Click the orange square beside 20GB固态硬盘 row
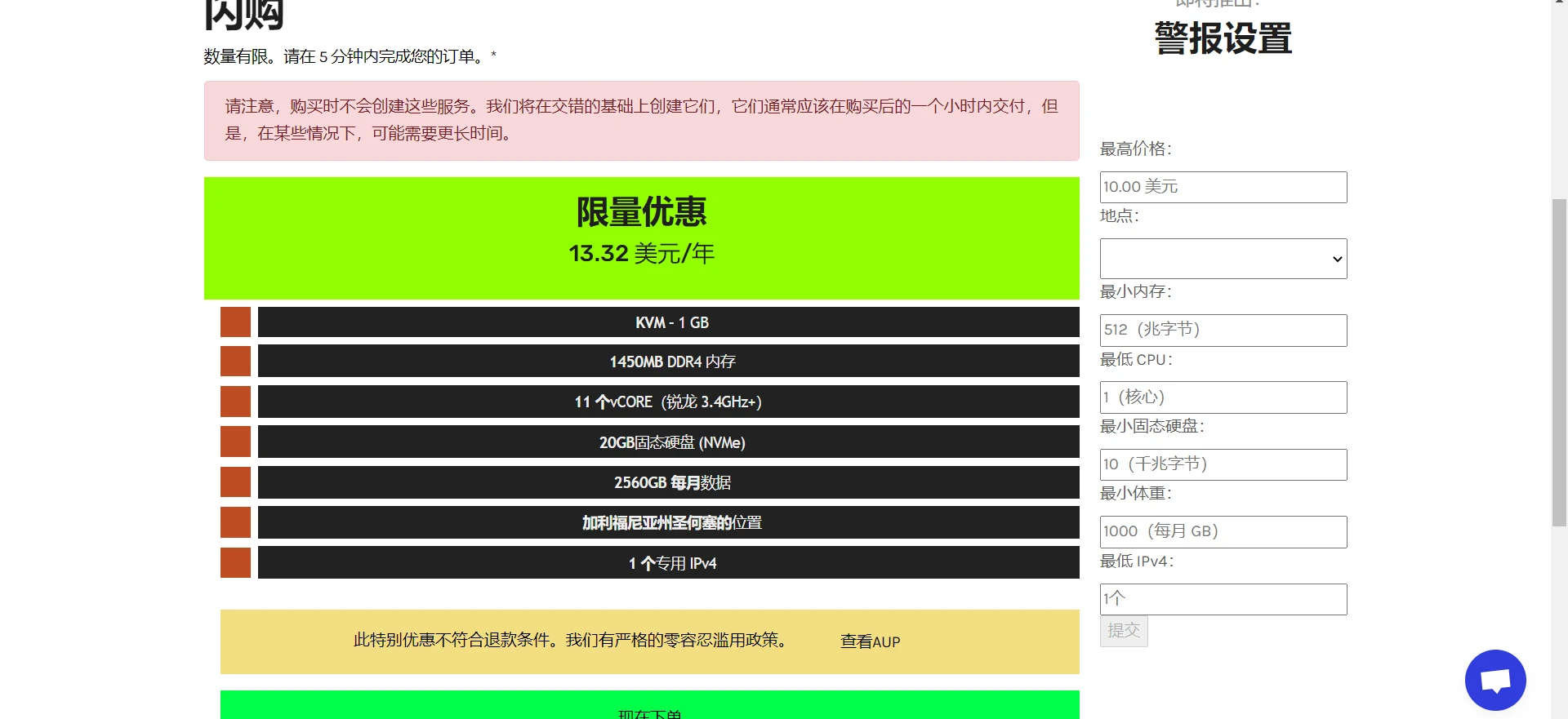 tap(235, 442)
